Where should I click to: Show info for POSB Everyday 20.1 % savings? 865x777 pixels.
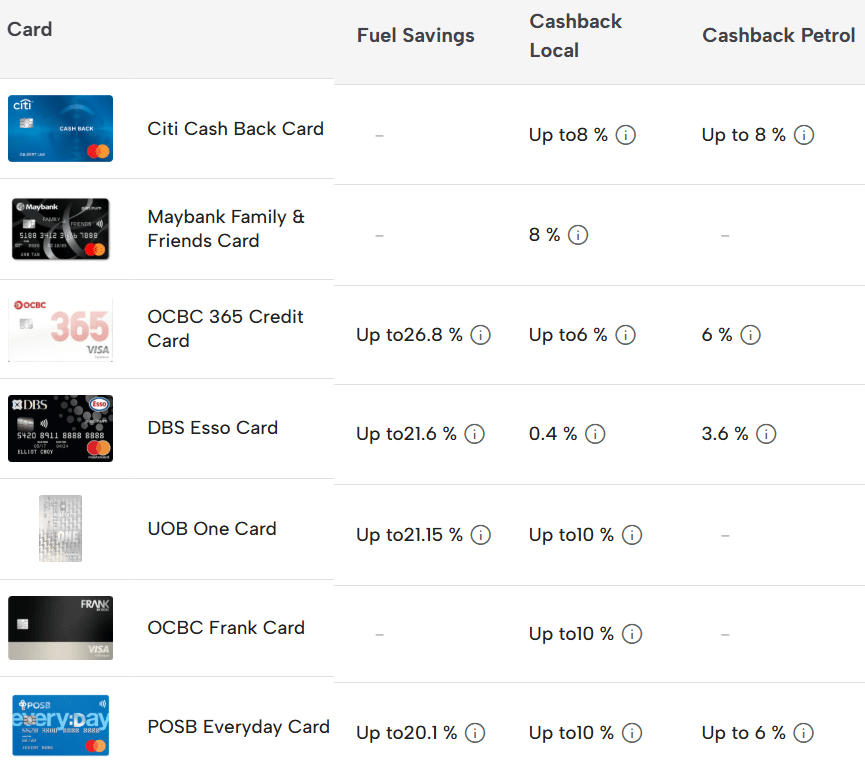475,733
